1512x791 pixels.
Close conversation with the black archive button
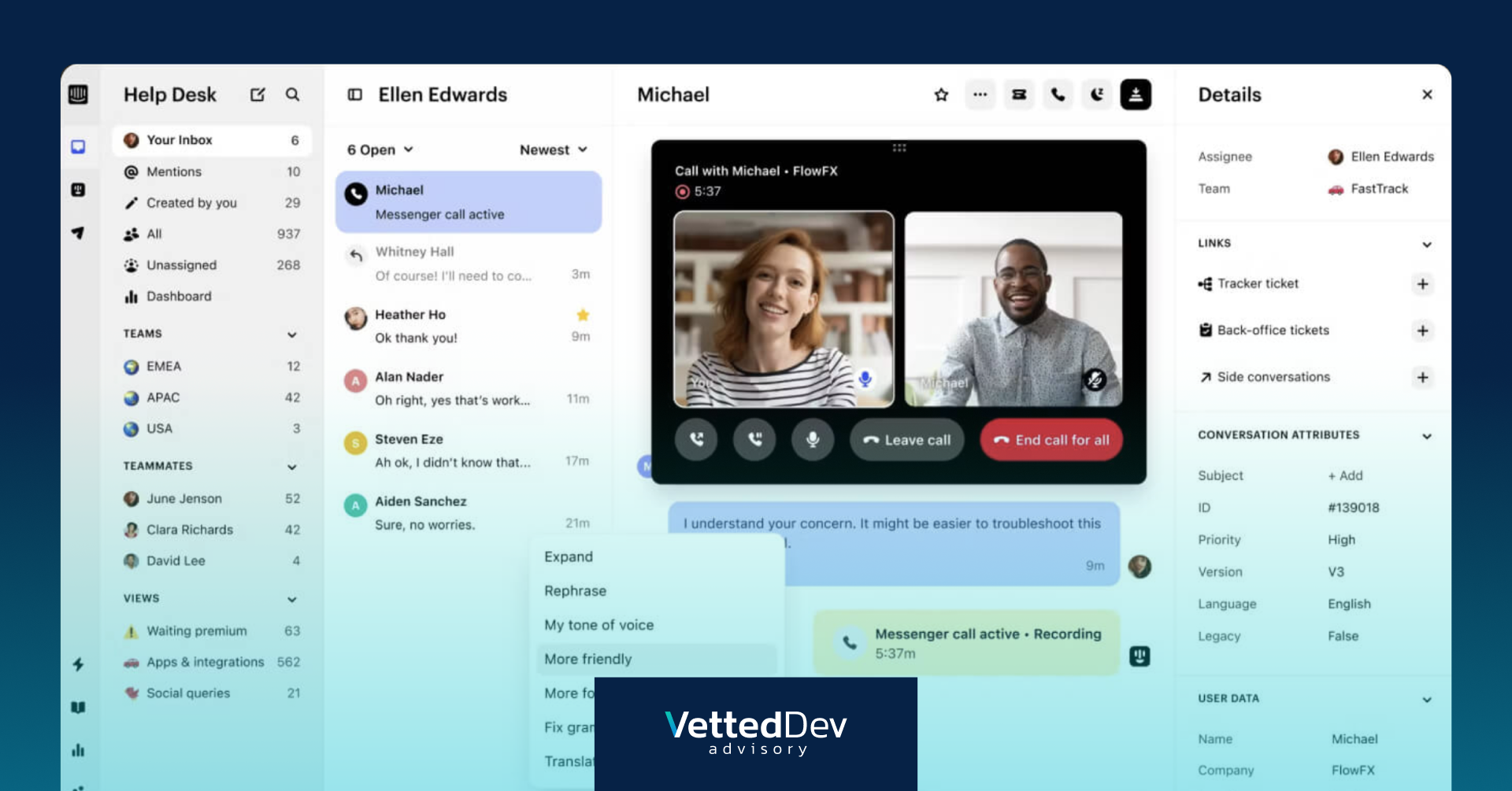pyautogui.click(x=1136, y=94)
